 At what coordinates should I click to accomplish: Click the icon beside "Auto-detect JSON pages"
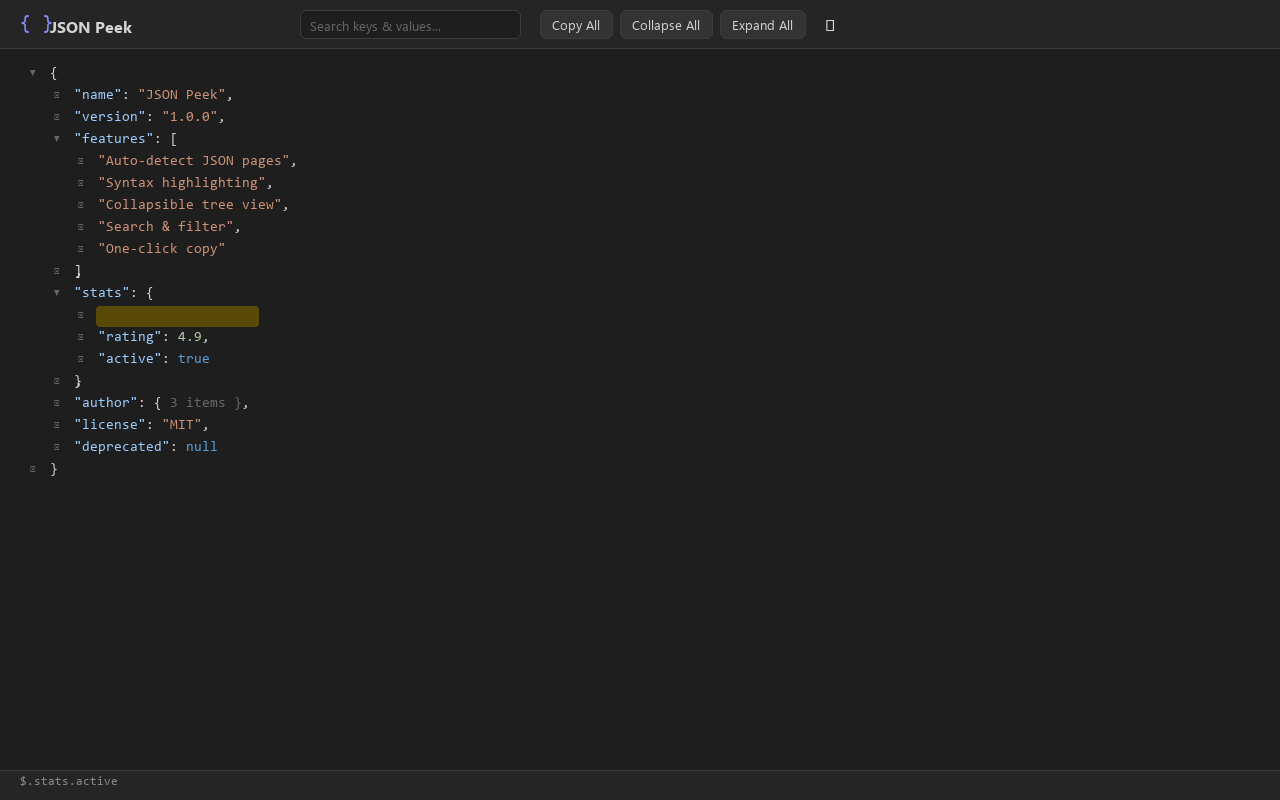tap(80, 161)
